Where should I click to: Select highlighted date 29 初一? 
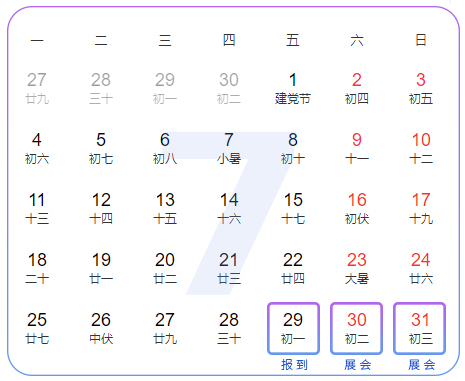[293, 328]
